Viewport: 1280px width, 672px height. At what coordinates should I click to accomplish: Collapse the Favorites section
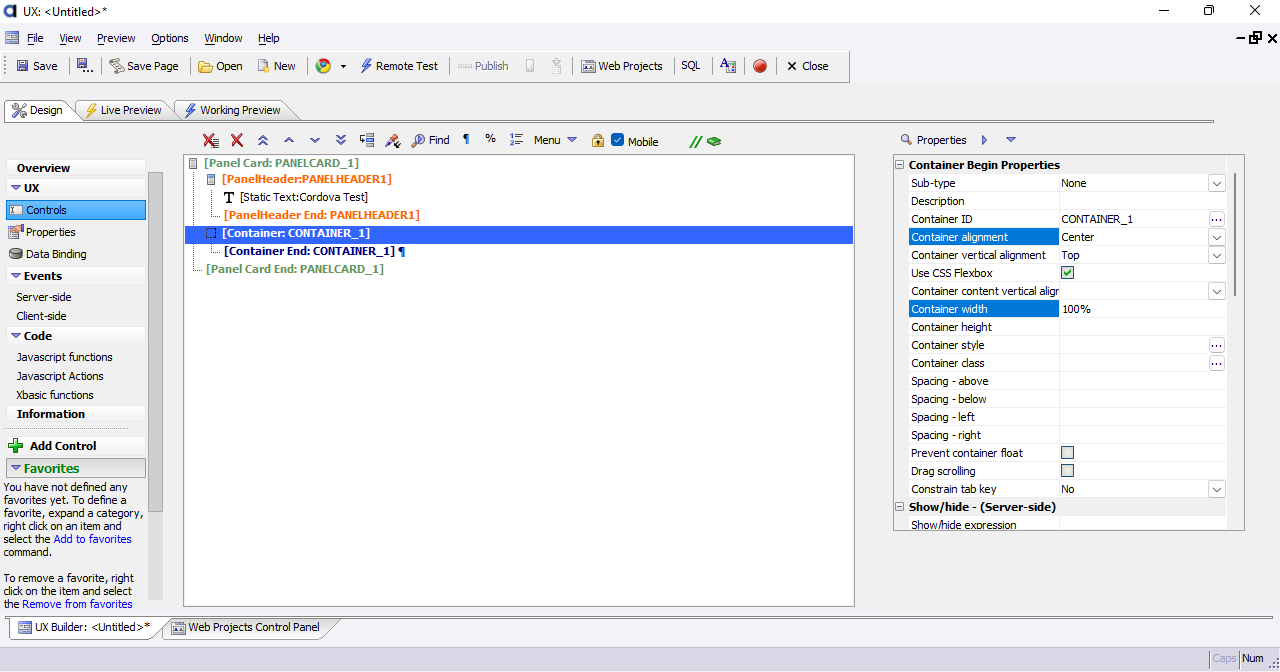[16, 468]
